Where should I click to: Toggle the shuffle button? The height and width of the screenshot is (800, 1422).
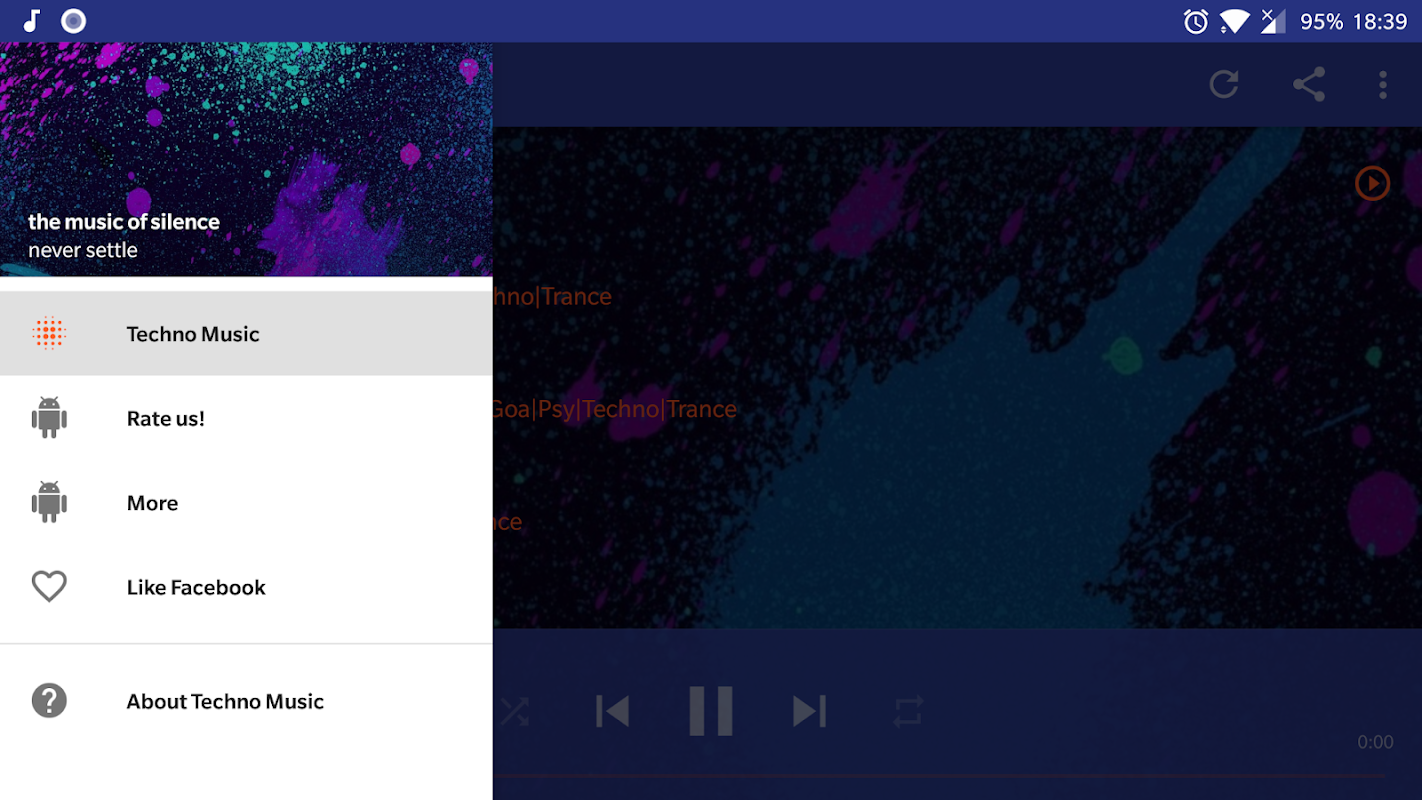515,711
